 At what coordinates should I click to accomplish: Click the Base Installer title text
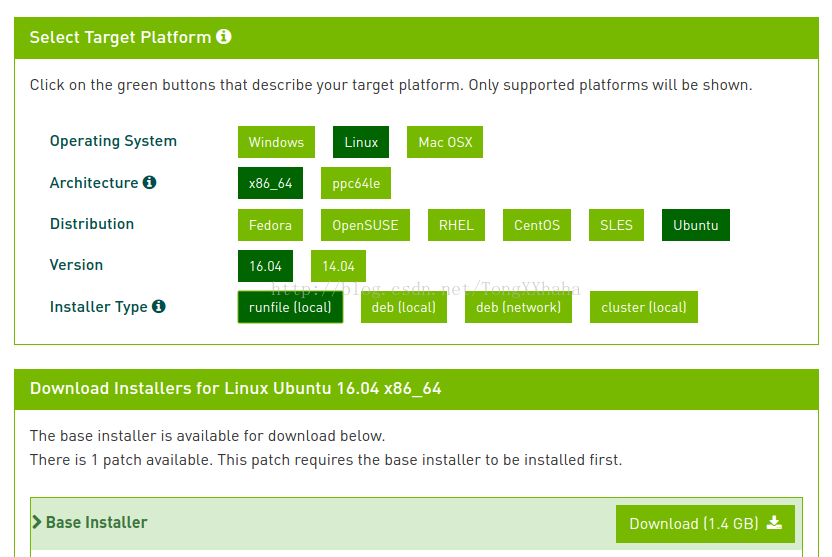coord(97,523)
